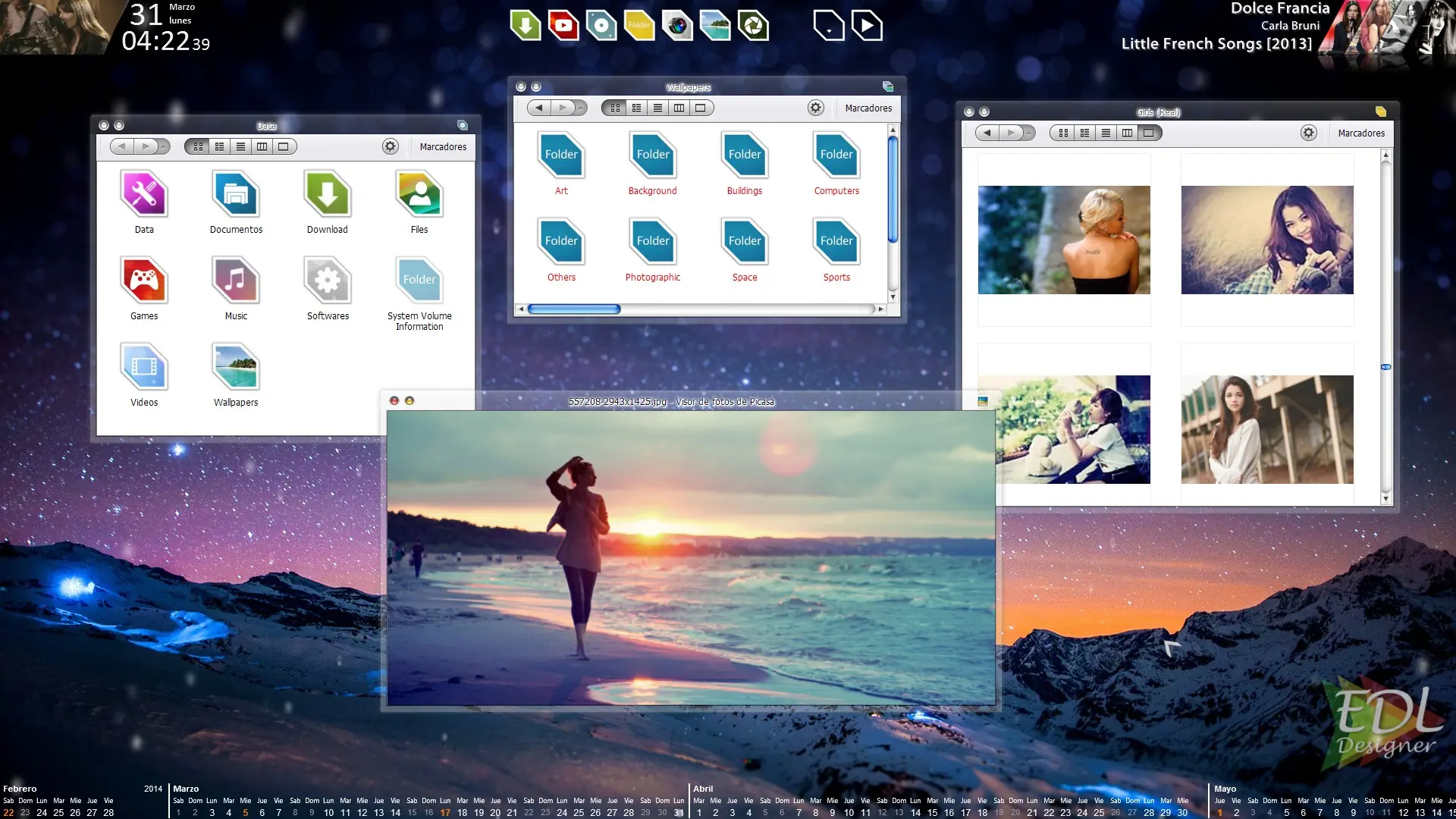Switch Data window to list view
Image resolution: width=1456 pixels, height=819 pixels.
pyautogui.click(x=240, y=146)
